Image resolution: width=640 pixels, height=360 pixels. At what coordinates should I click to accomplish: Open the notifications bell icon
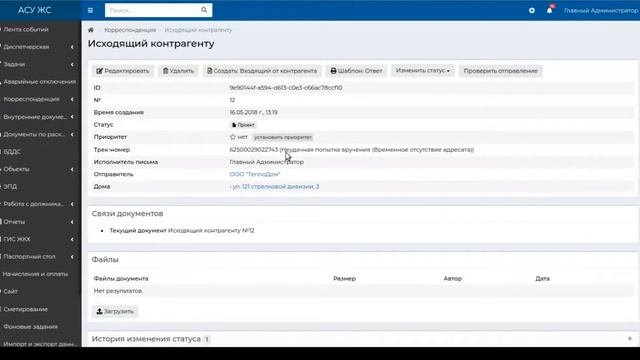click(x=549, y=10)
